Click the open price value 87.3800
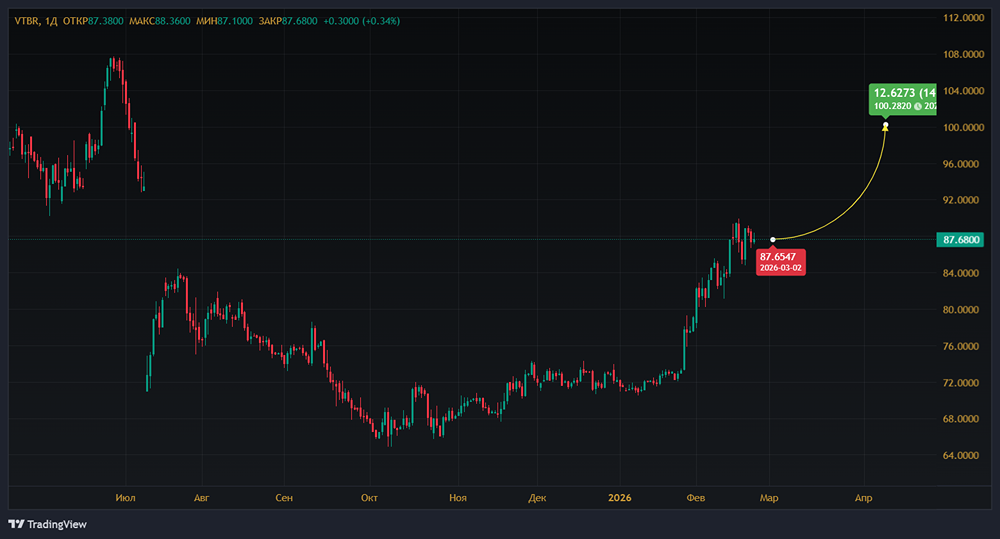 (x=106, y=21)
